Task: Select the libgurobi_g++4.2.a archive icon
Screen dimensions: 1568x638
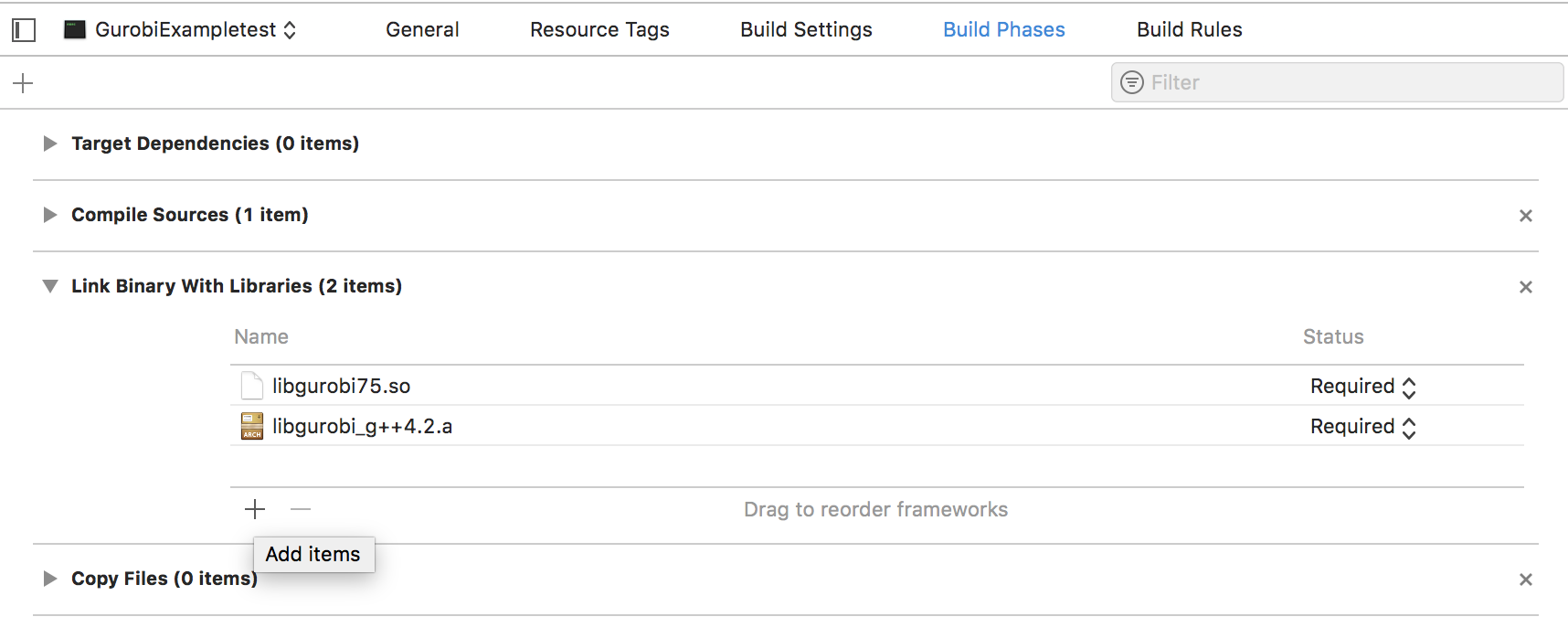Action: 252,426
